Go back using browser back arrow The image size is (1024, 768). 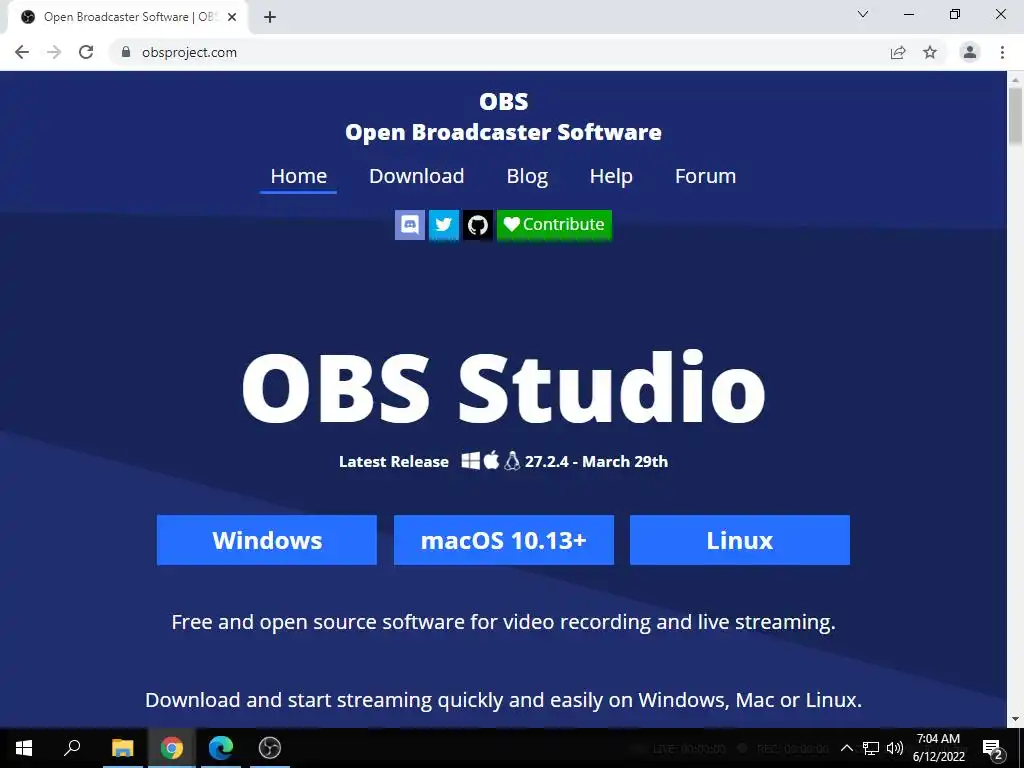point(22,52)
